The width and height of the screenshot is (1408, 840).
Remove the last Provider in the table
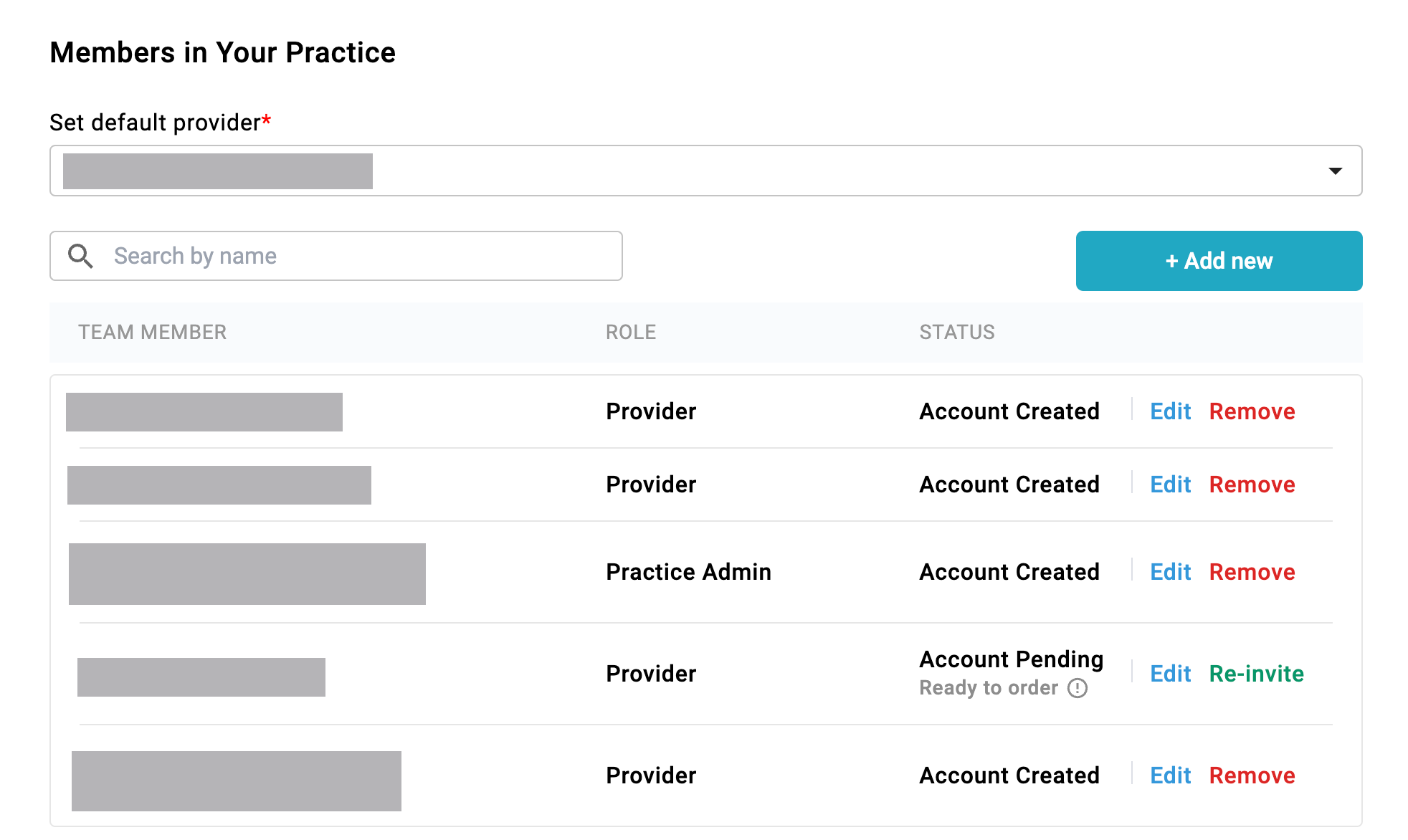click(x=1252, y=775)
